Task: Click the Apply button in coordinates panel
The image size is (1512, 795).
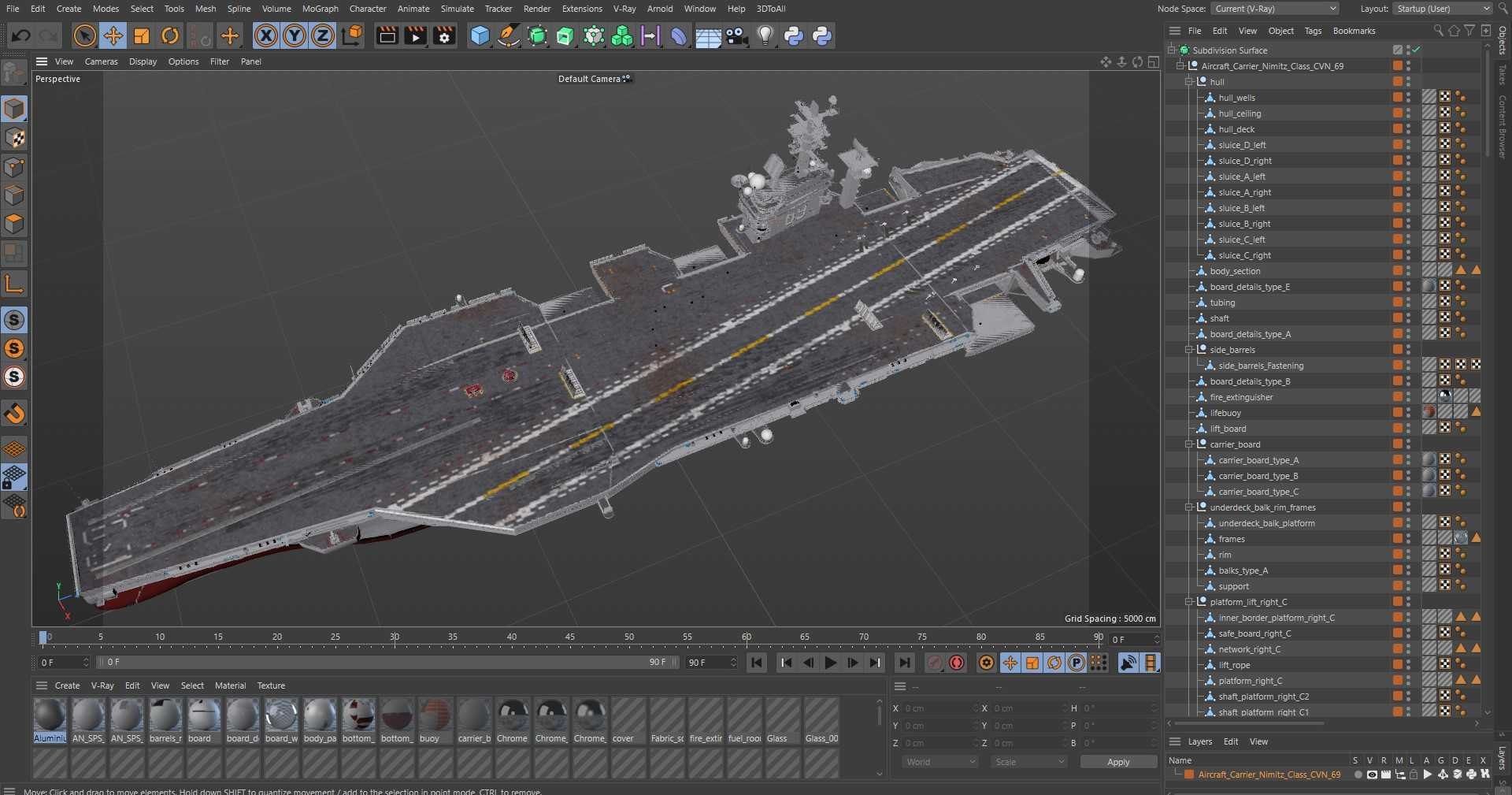Action: point(1118,762)
